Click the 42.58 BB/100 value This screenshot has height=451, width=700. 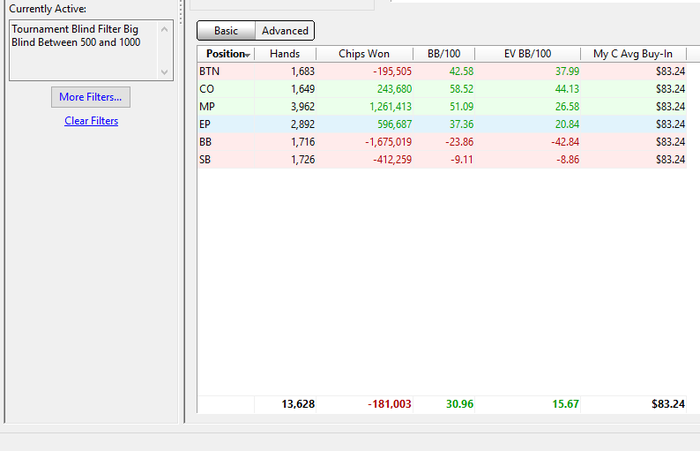[x=462, y=71]
